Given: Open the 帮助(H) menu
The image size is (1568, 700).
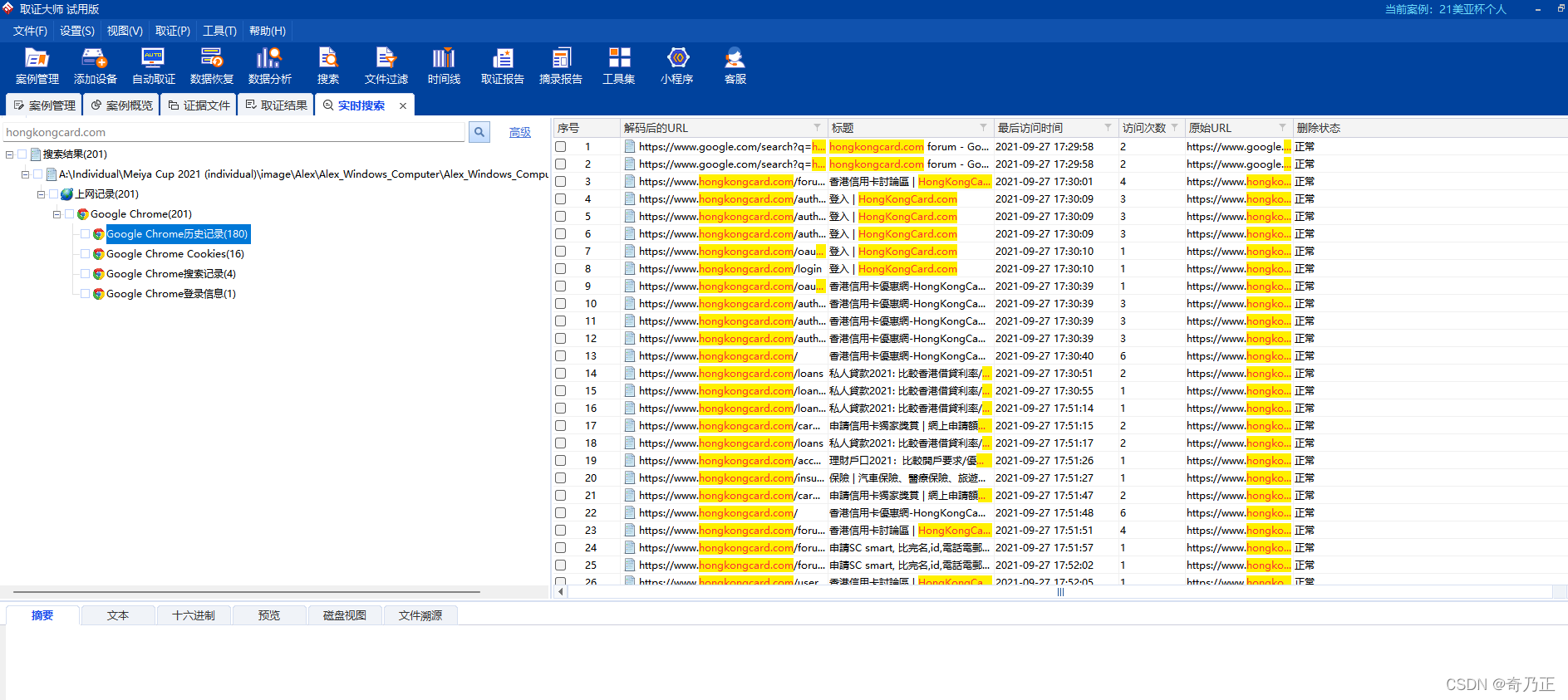Looking at the screenshot, I should coord(268,31).
